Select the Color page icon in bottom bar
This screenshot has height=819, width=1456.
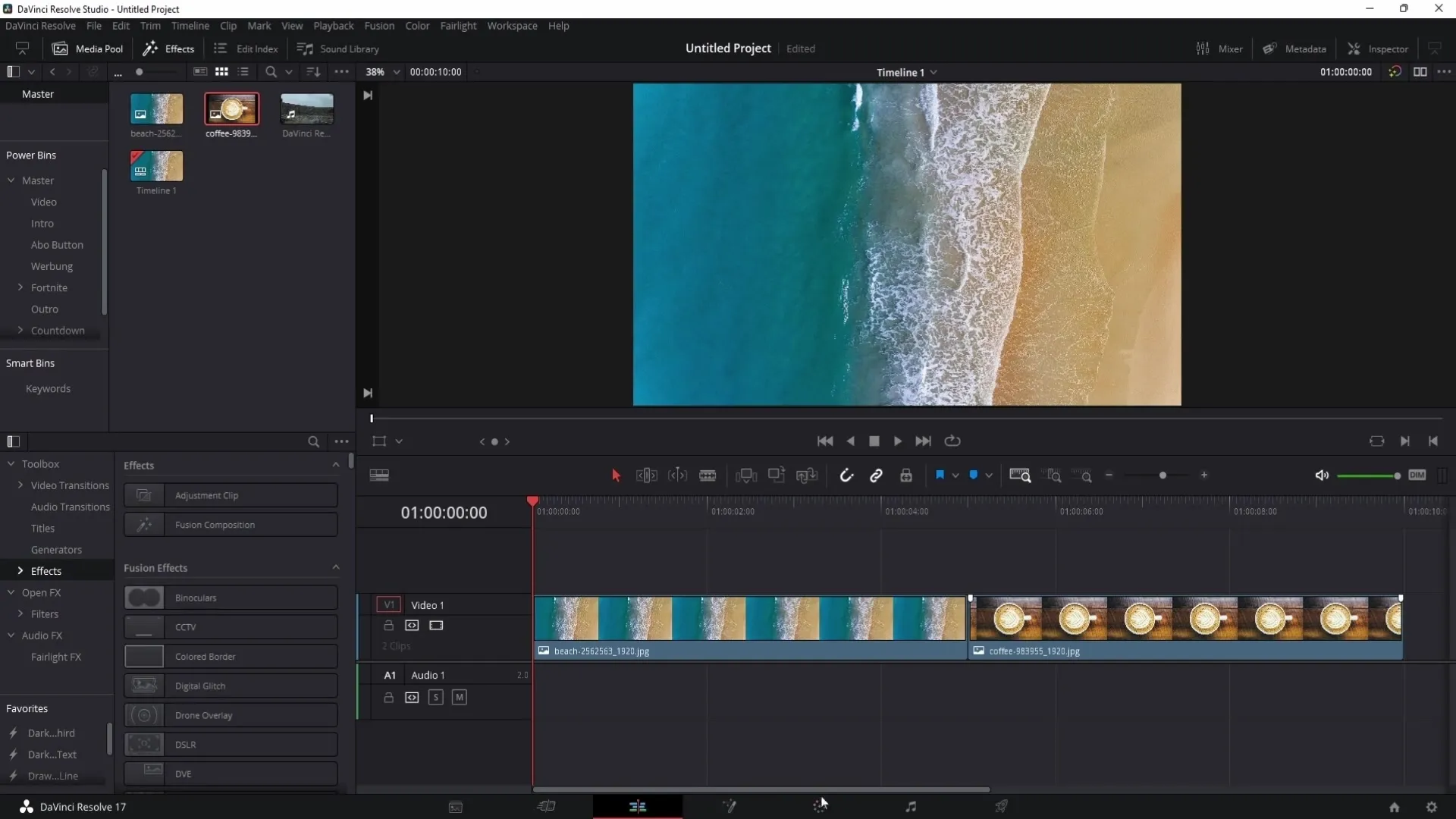[x=818, y=807]
